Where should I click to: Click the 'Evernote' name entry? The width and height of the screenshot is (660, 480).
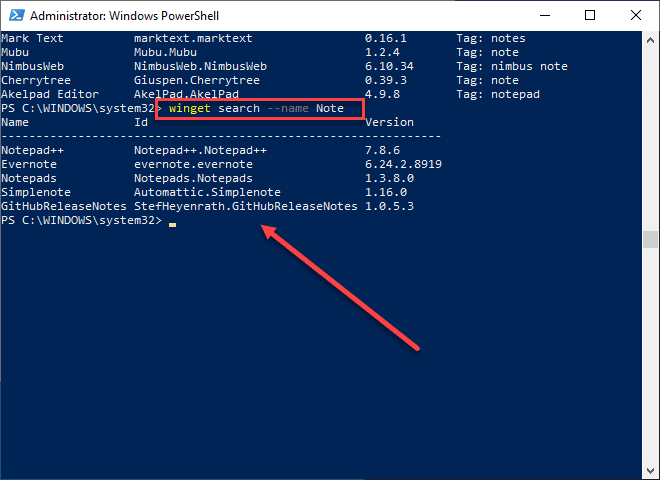point(29,164)
